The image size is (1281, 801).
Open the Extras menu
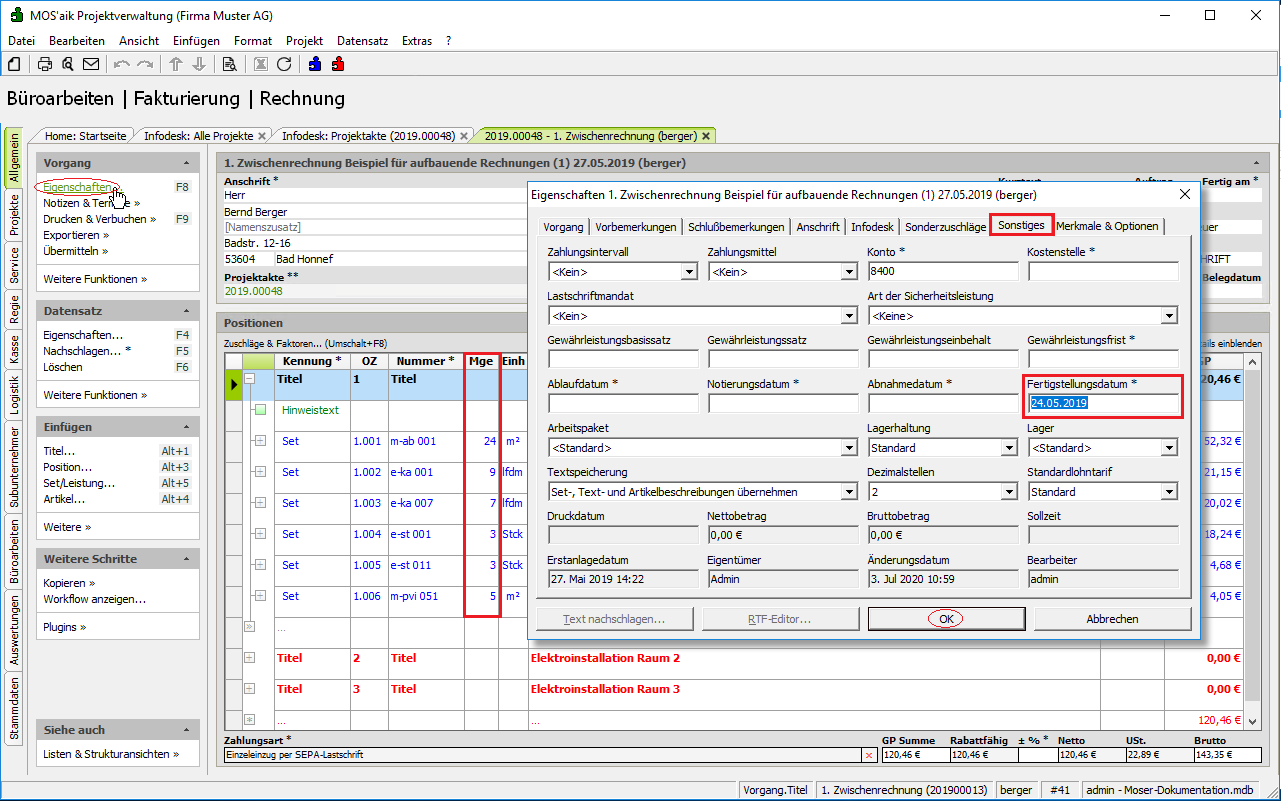pos(416,41)
